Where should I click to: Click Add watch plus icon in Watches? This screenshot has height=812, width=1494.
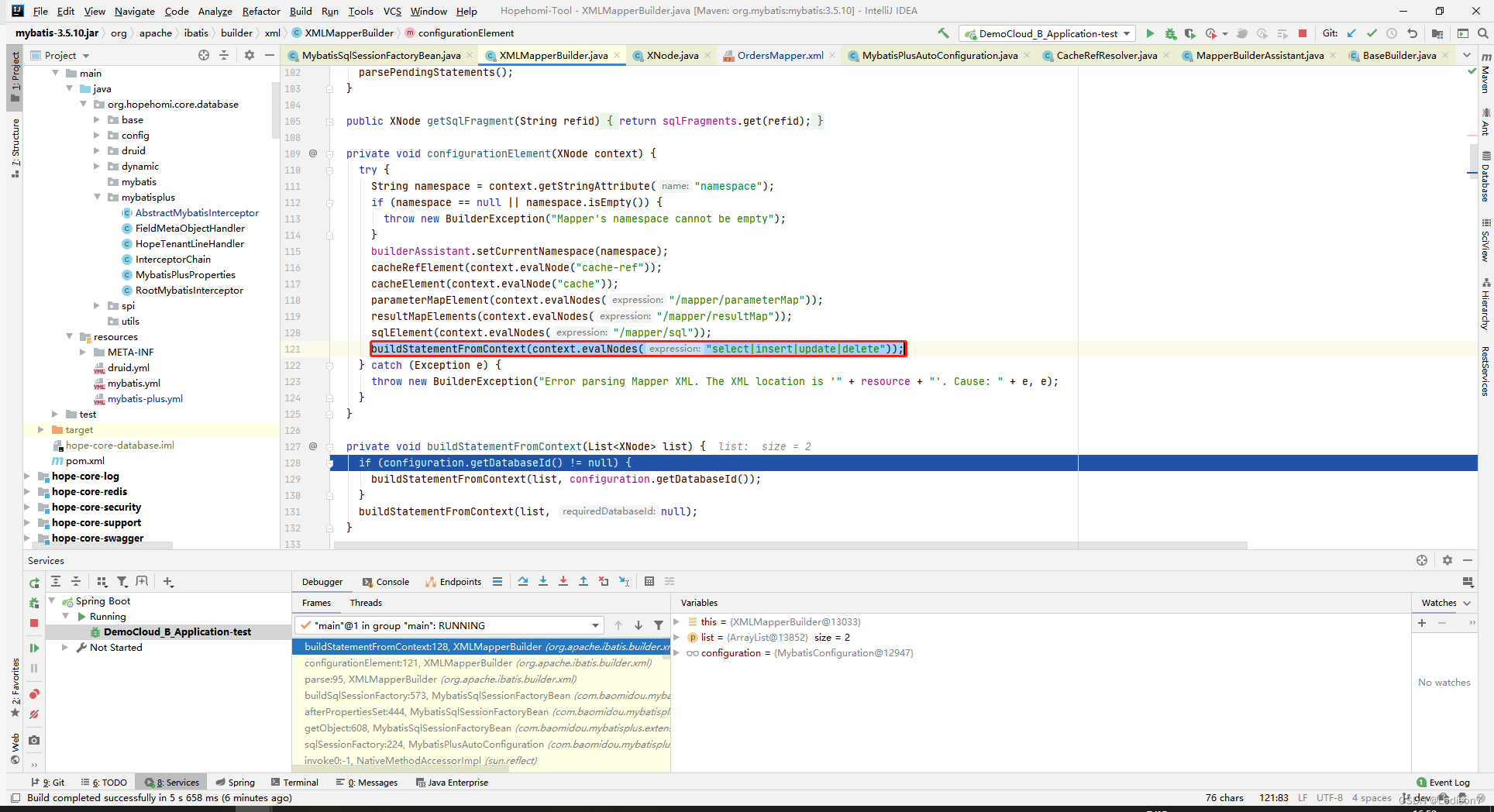click(1422, 623)
